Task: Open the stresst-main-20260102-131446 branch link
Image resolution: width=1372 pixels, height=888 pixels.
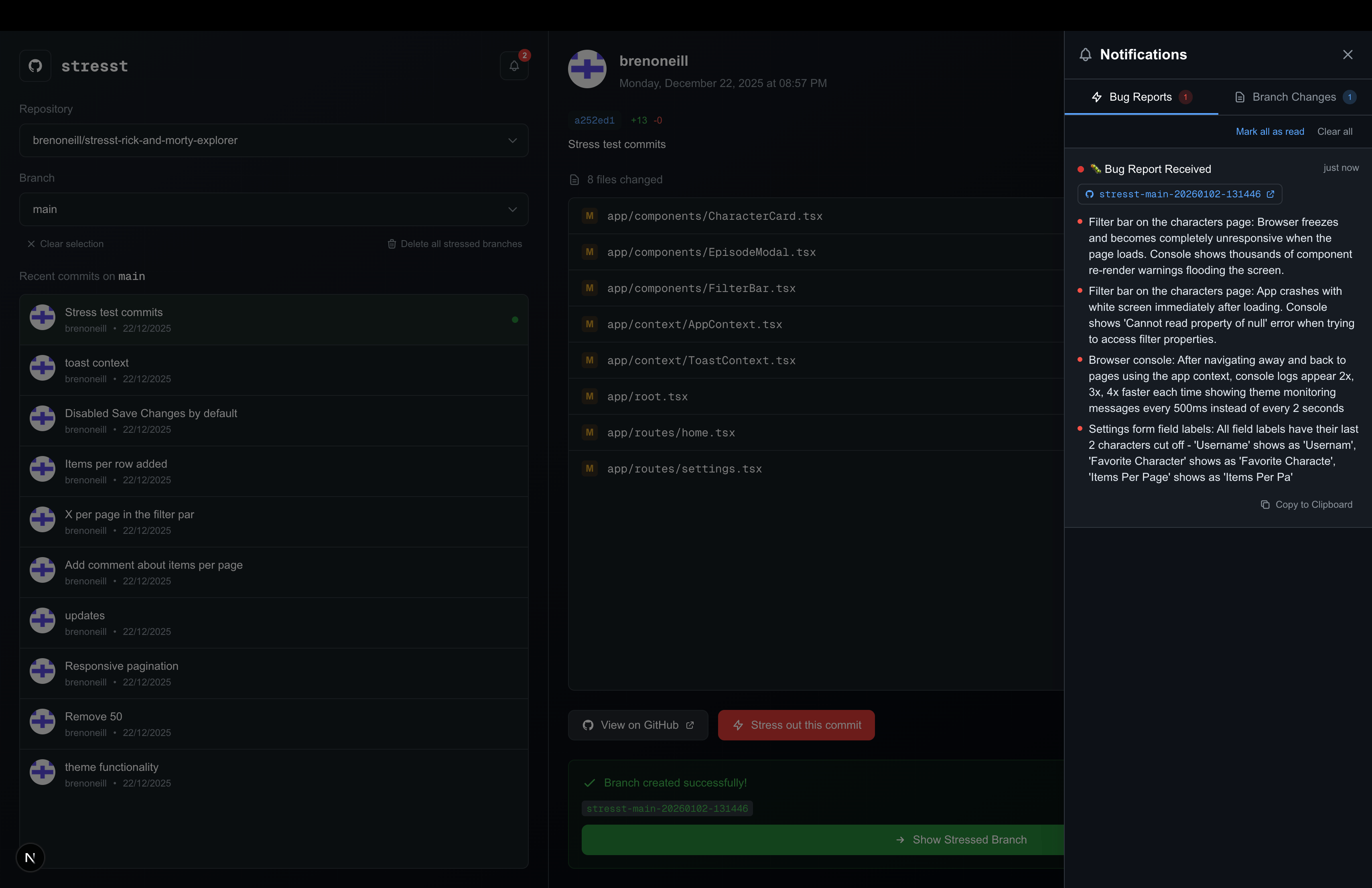Action: 1179,194
